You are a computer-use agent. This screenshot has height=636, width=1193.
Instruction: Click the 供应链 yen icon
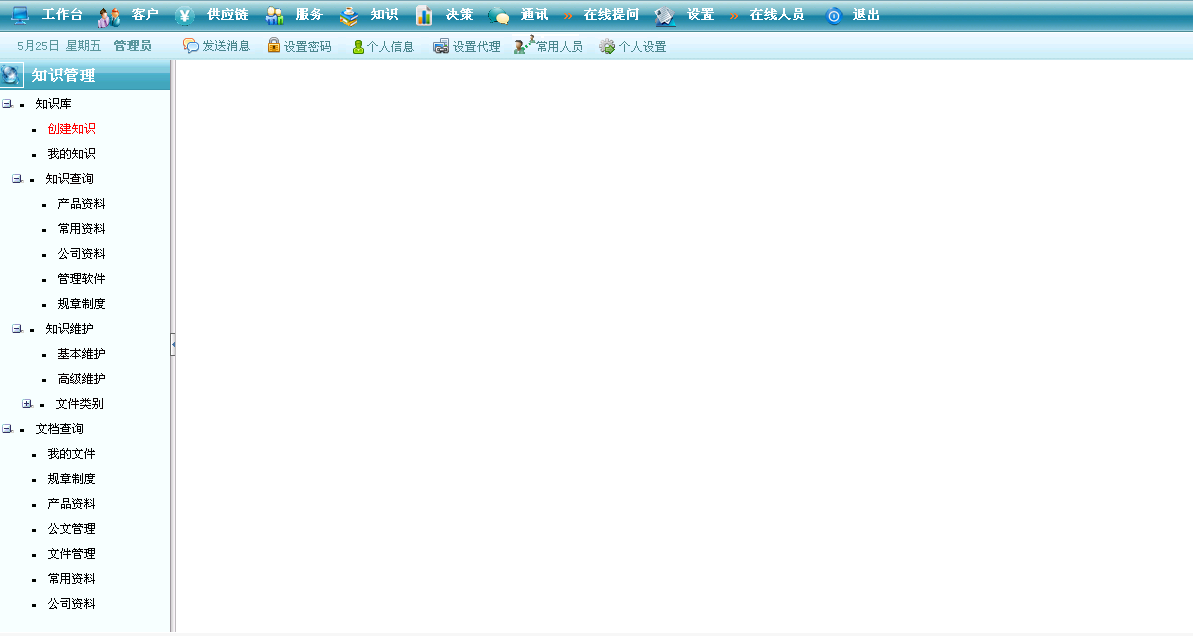point(185,15)
